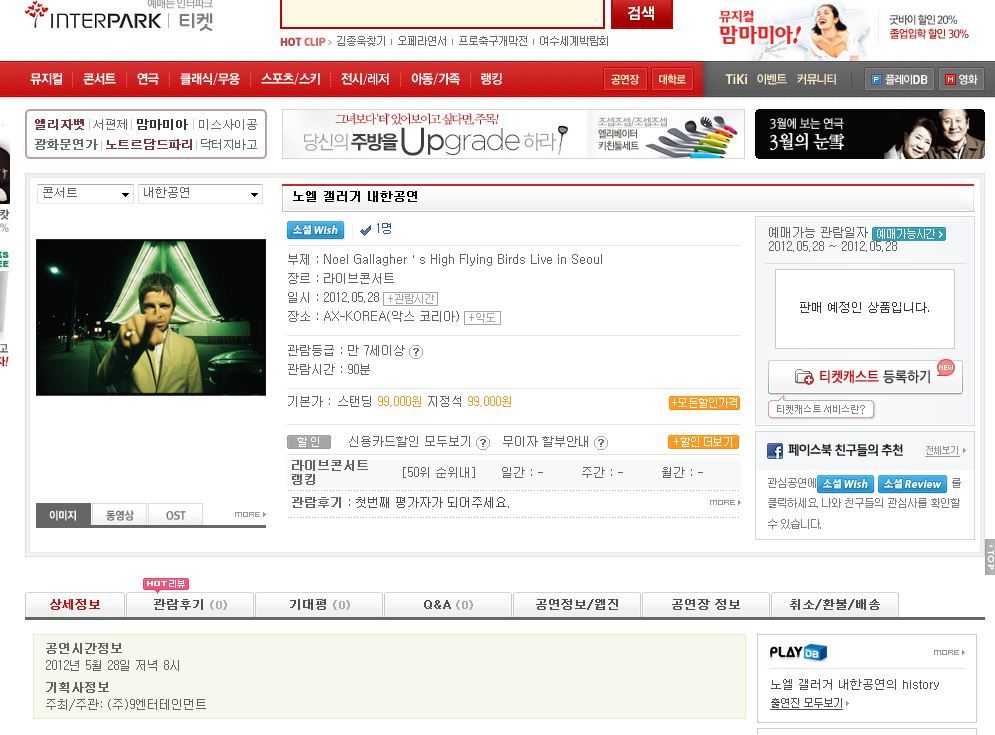This screenshot has width=995, height=735.
Task: Click the 노트르담드파리 quick link
Action: [149, 145]
